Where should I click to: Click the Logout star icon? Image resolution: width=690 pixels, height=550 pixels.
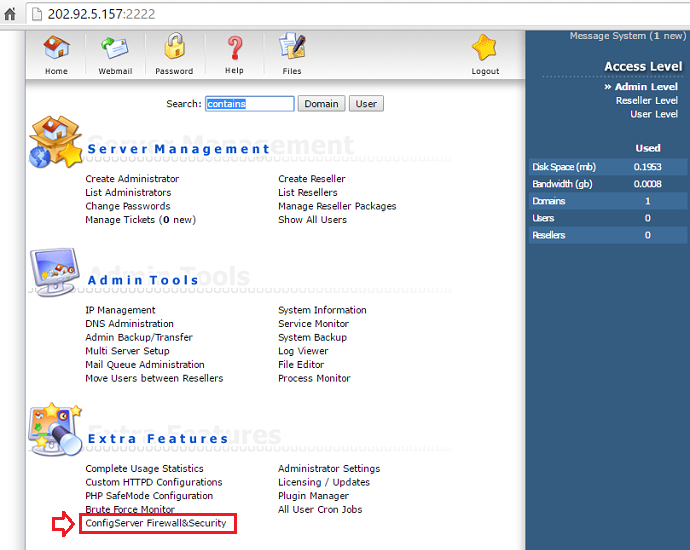[x=484, y=48]
